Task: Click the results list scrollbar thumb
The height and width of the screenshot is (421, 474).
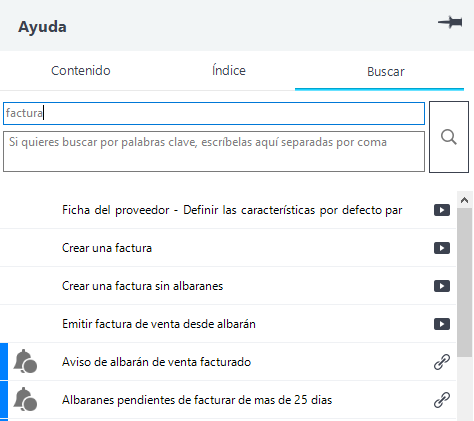Action: (x=464, y=283)
